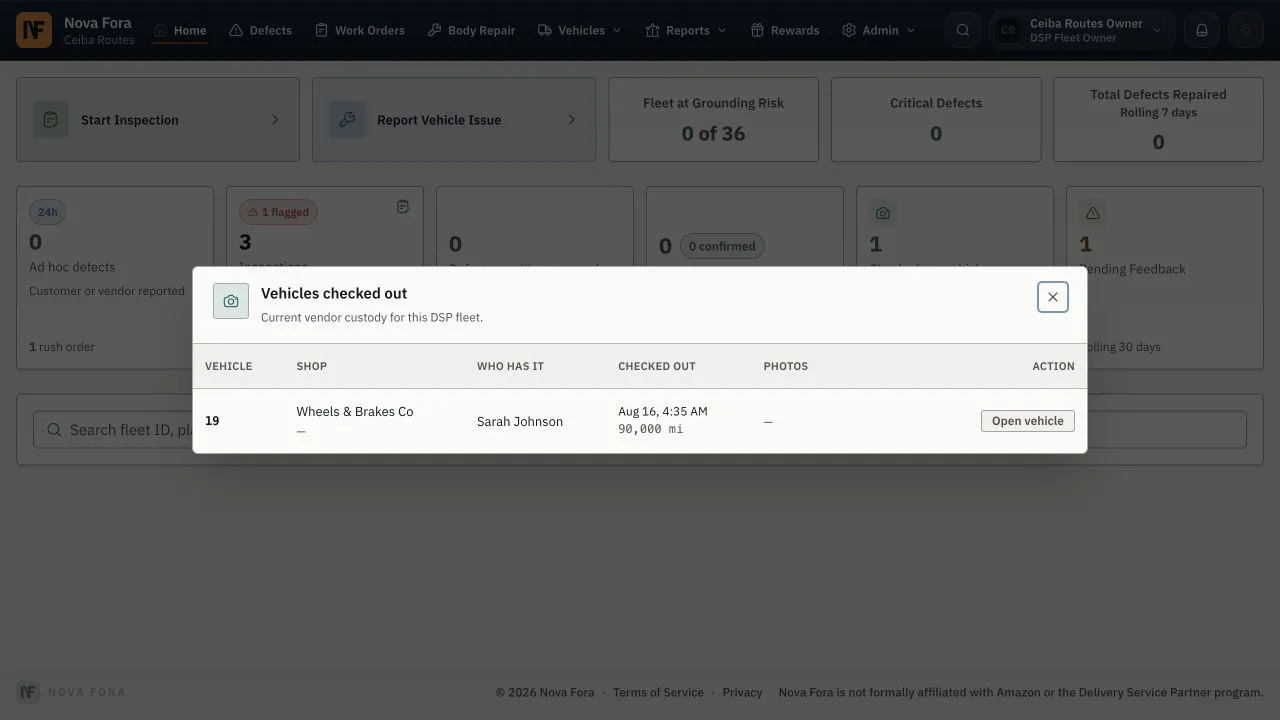1280x720 pixels.
Task: Click the CR avatar in account menu
Action: pyautogui.click(x=1008, y=30)
